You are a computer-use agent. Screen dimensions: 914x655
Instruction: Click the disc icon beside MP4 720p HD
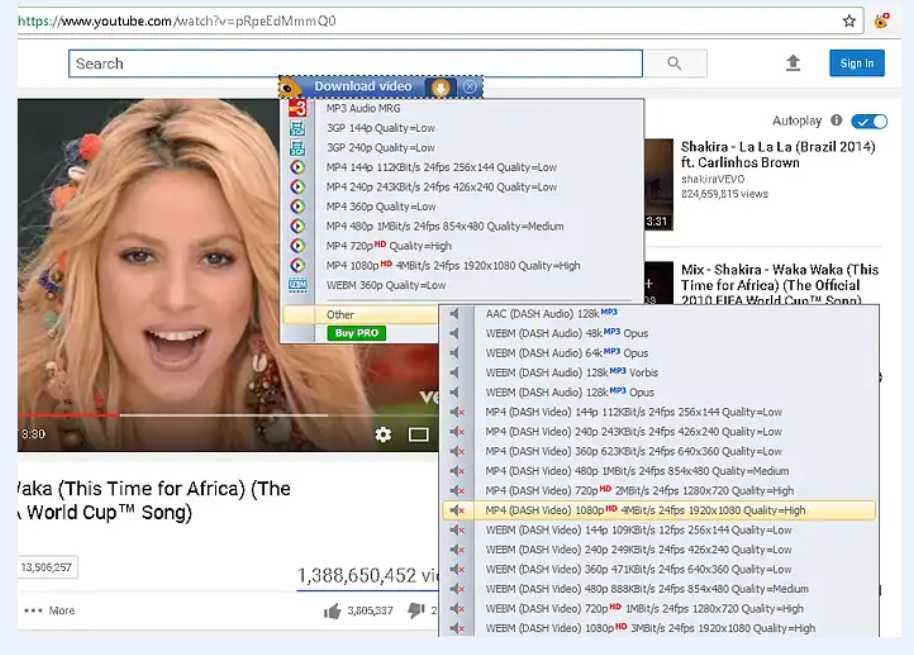point(297,246)
